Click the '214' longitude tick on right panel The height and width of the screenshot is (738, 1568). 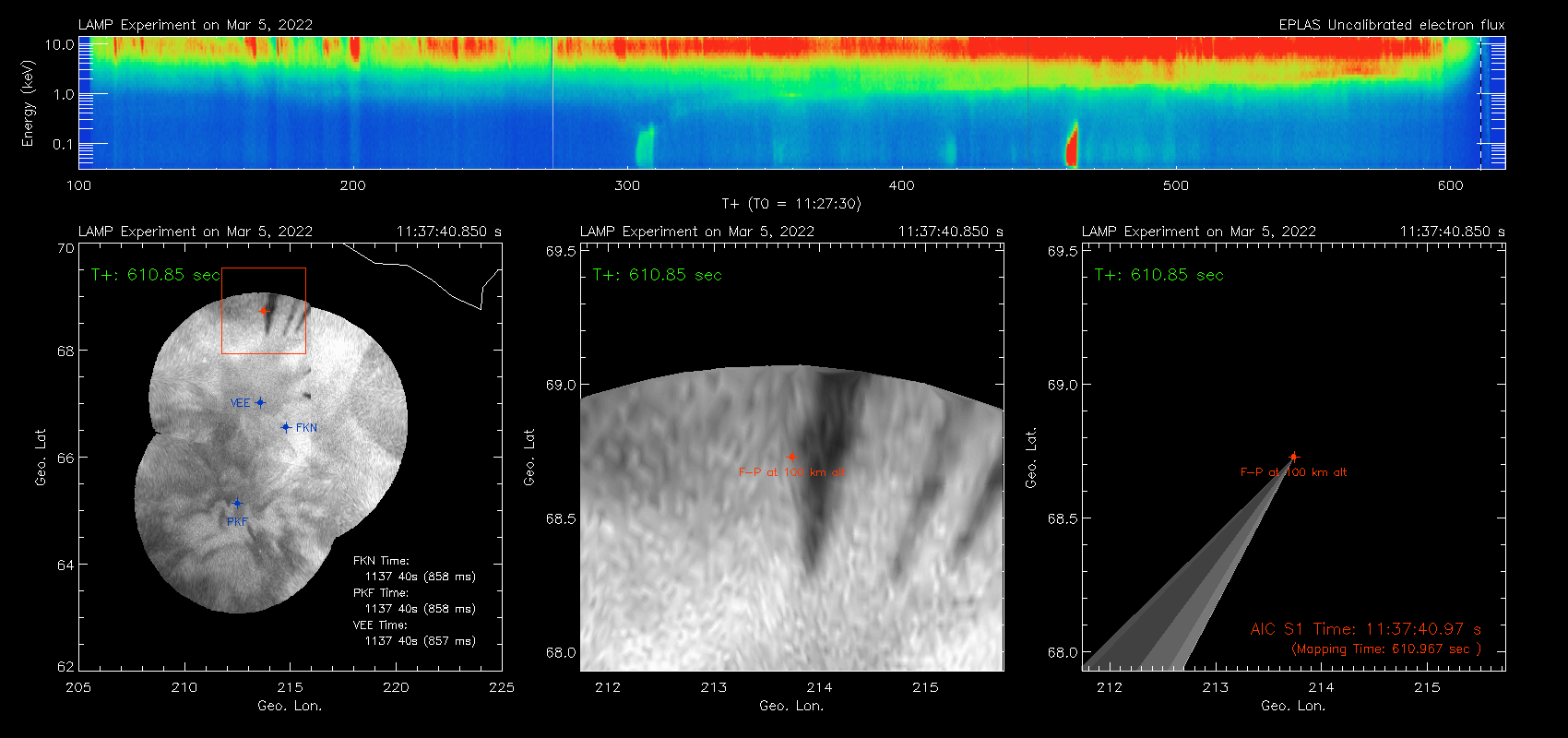pyautogui.click(x=1321, y=687)
